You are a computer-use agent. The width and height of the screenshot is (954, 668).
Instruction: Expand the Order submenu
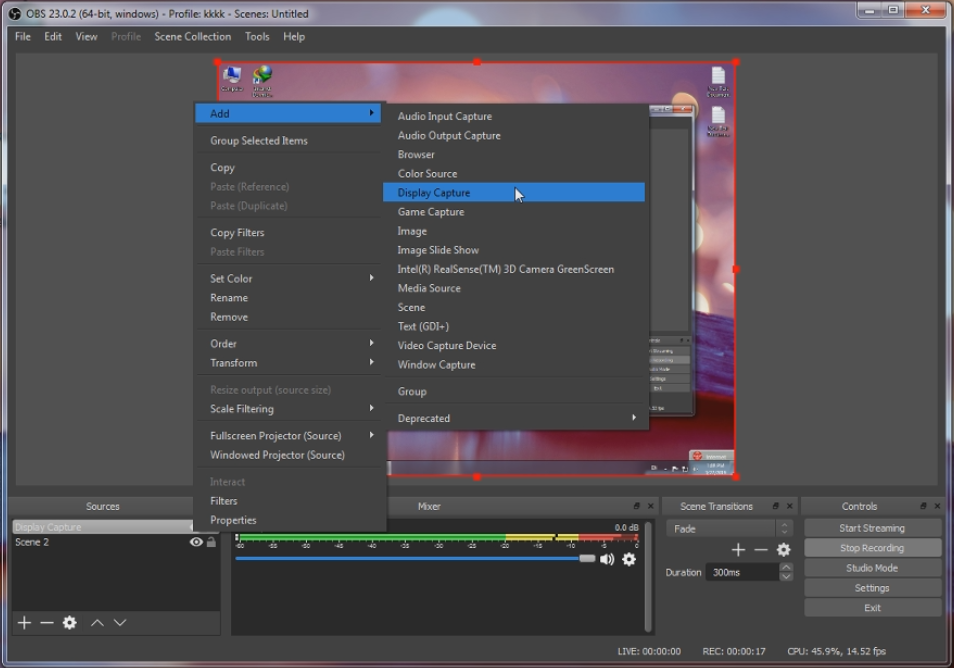point(371,343)
